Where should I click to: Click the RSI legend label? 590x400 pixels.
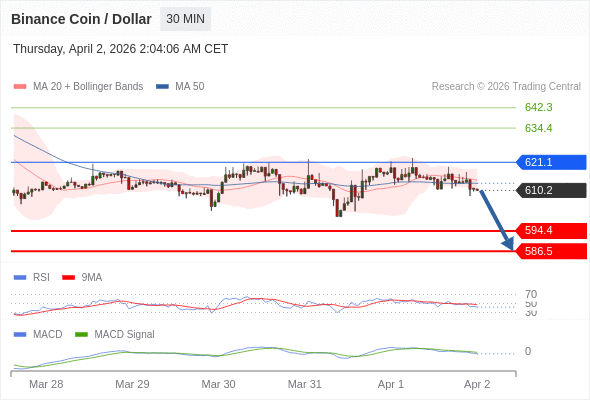pos(41,278)
